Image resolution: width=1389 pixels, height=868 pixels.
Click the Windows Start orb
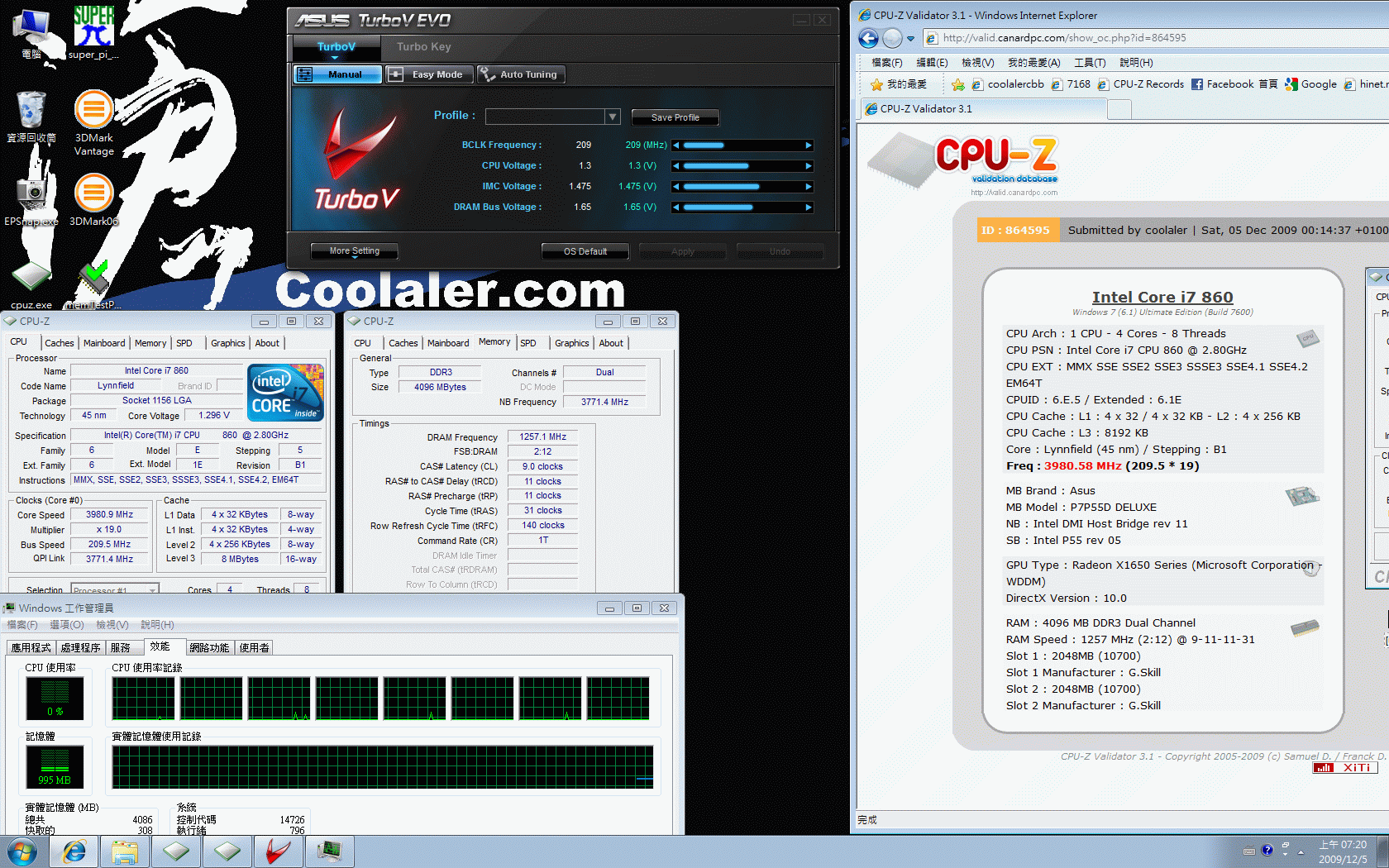(22, 851)
